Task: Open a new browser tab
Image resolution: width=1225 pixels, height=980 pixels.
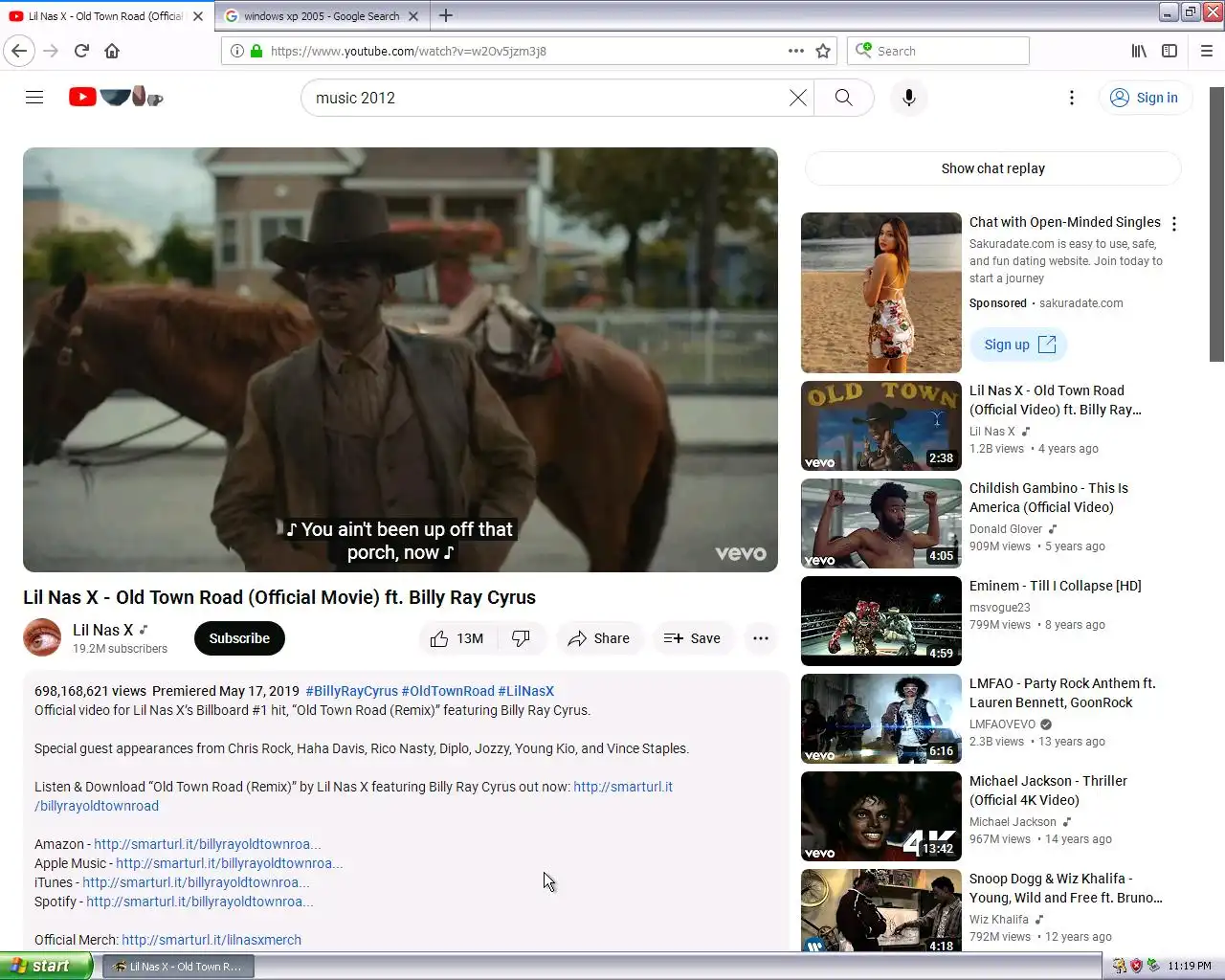Action: (x=446, y=15)
